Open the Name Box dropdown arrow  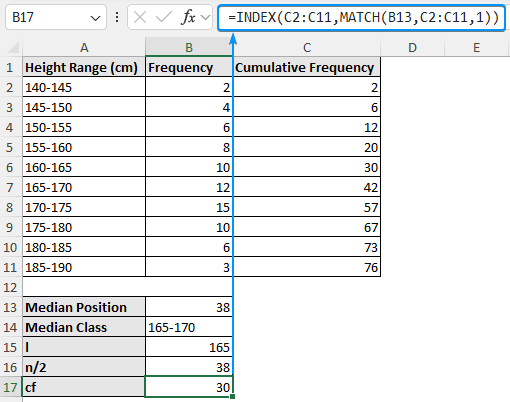(x=95, y=18)
